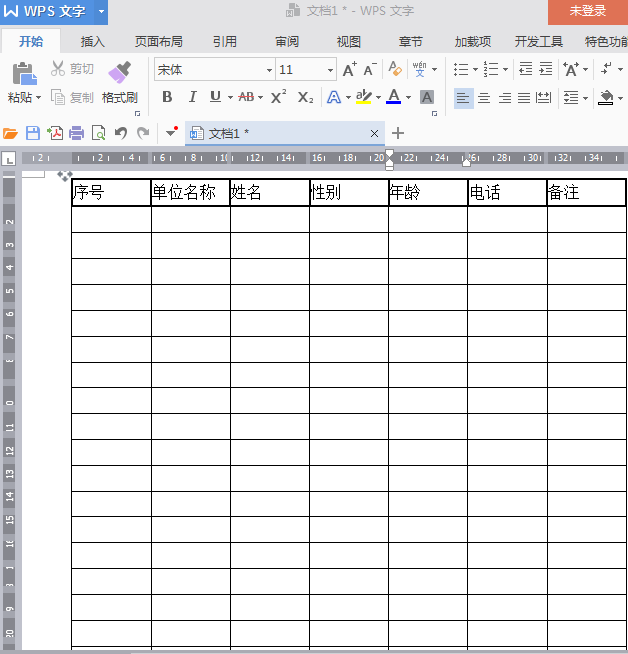Select center text alignment
The height and width of the screenshot is (654, 628).
[484, 98]
